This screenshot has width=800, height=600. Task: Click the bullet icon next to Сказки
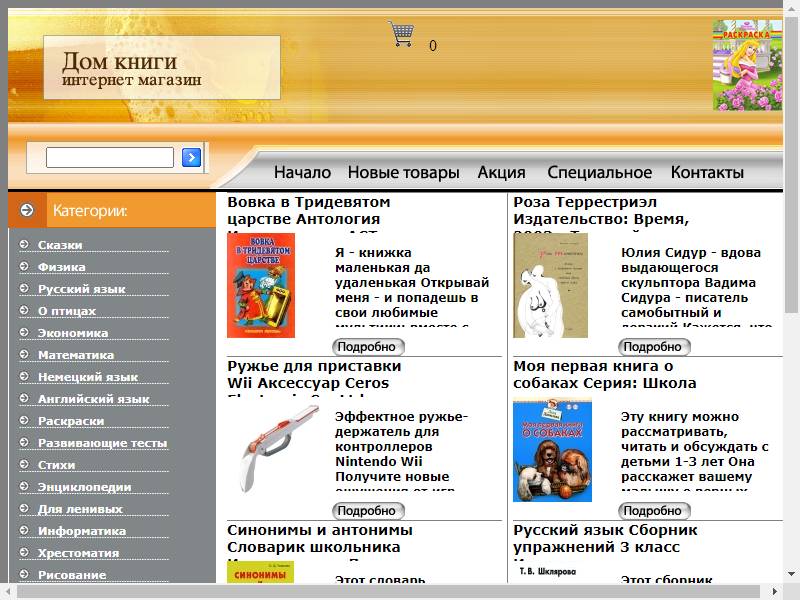(x=24, y=244)
